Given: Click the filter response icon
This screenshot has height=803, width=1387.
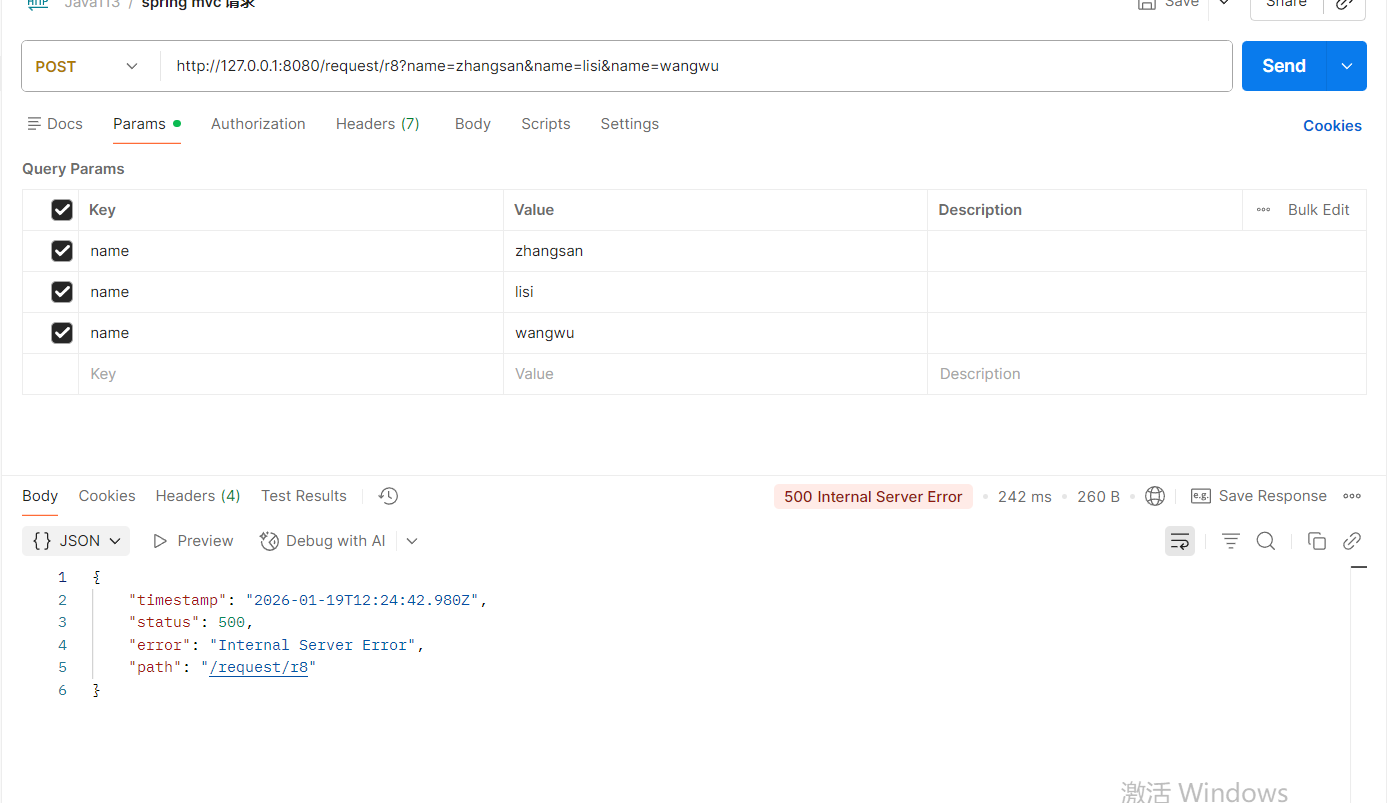Looking at the screenshot, I should [x=1231, y=541].
